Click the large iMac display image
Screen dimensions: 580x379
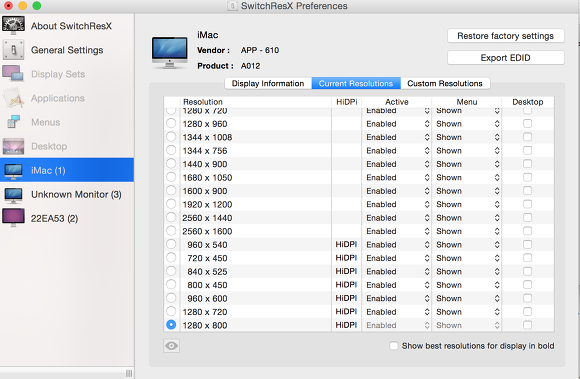(x=170, y=52)
